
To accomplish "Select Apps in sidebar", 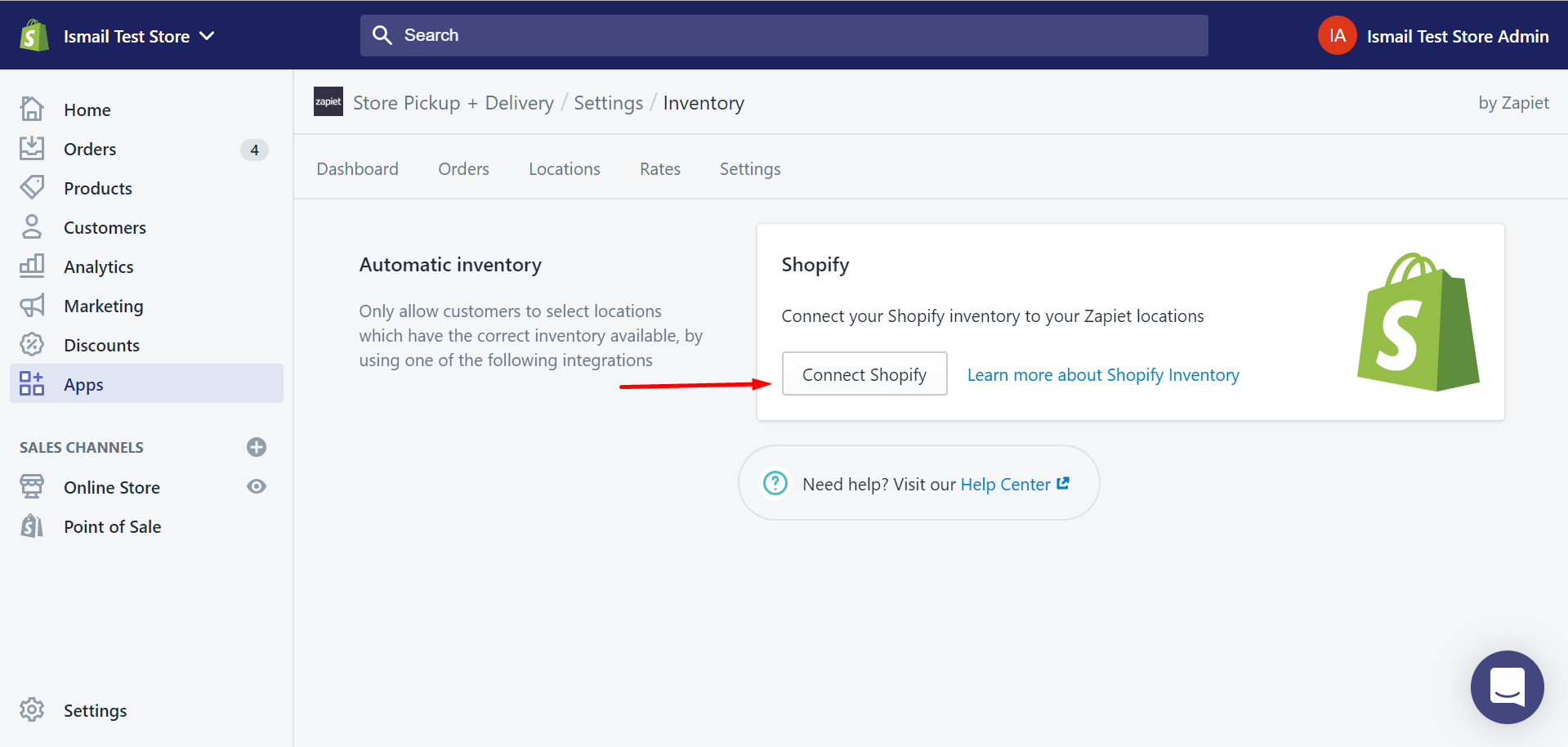I will pos(146,383).
